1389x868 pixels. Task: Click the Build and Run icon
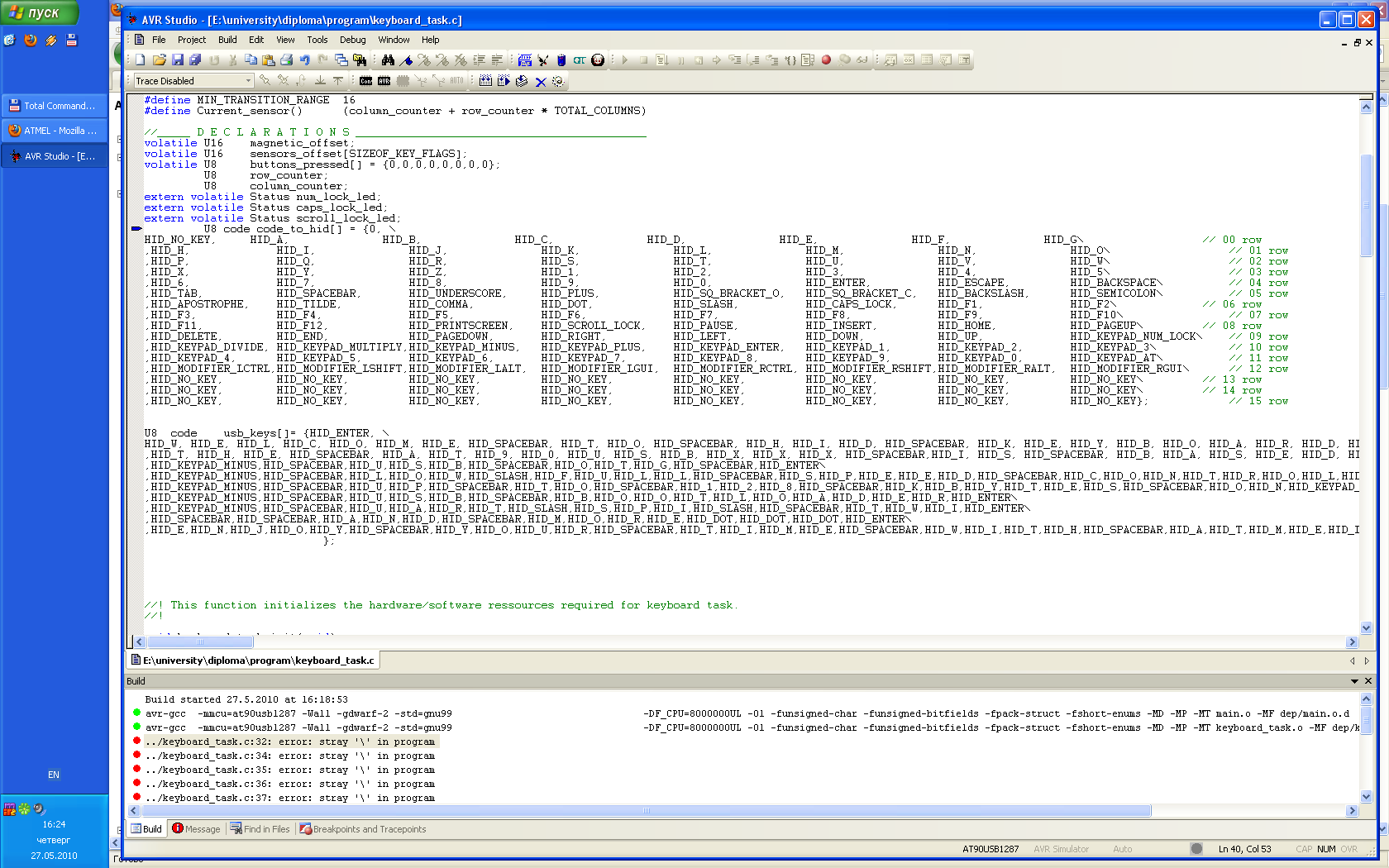tap(504, 81)
